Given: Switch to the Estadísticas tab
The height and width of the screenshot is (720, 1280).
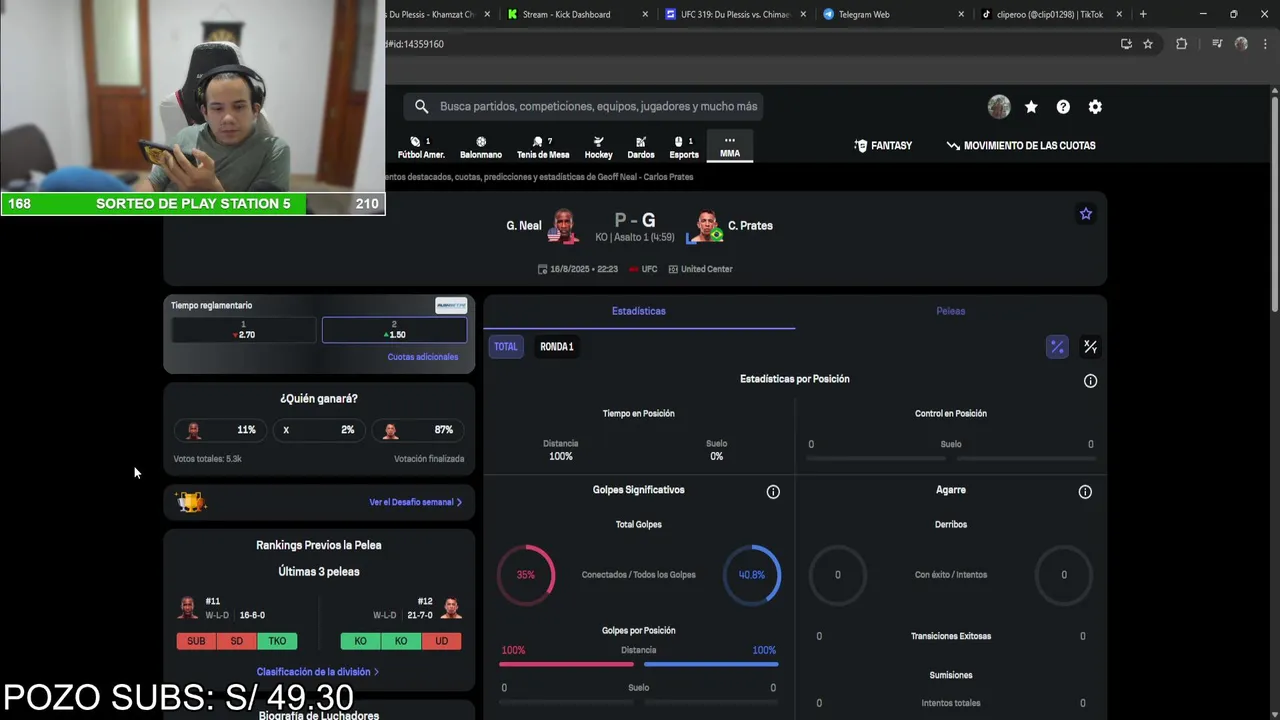Looking at the screenshot, I should tap(639, 311).
